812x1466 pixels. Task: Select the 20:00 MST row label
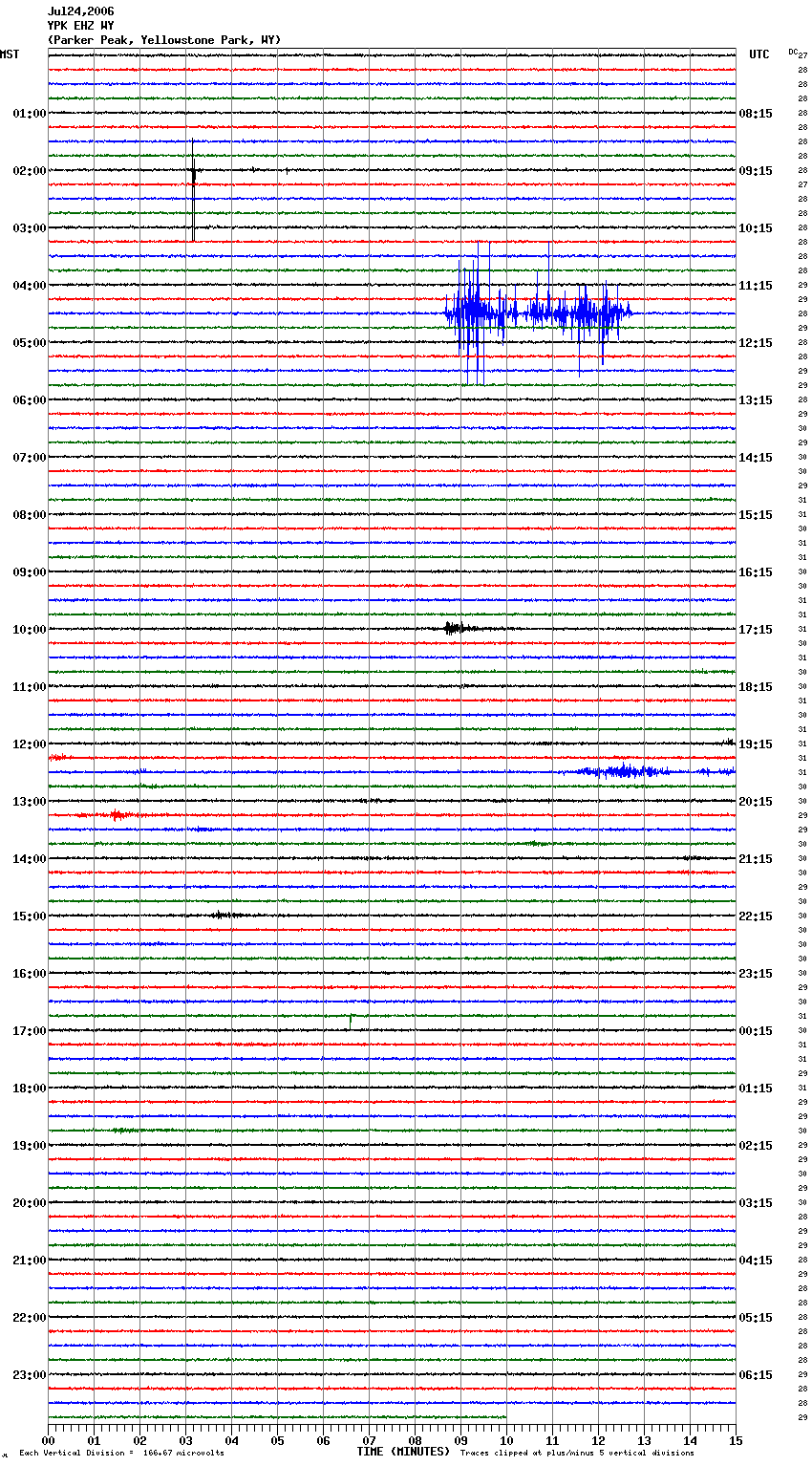click(29, 1203)
